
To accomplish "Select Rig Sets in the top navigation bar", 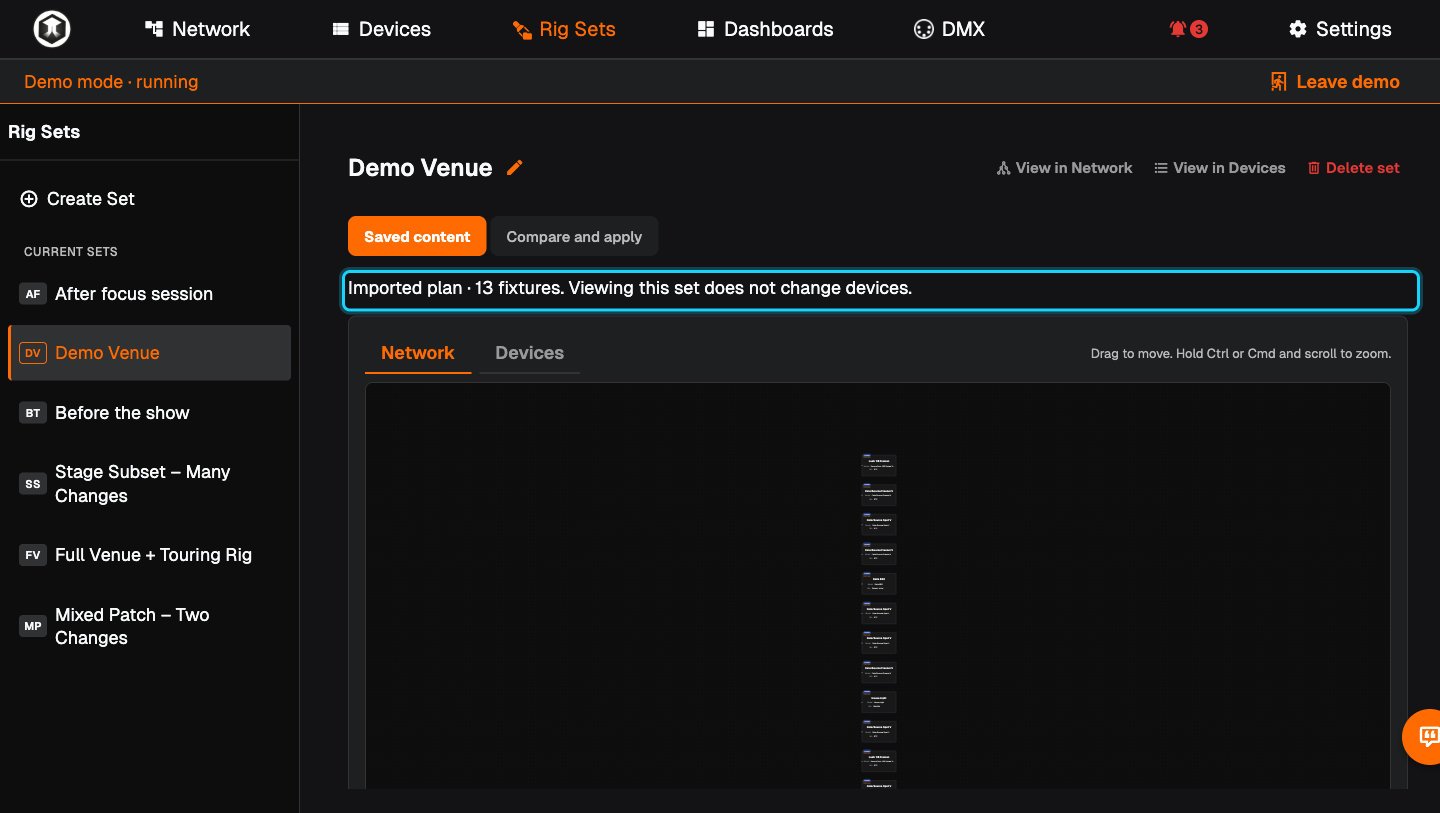I will click(564, 29).
